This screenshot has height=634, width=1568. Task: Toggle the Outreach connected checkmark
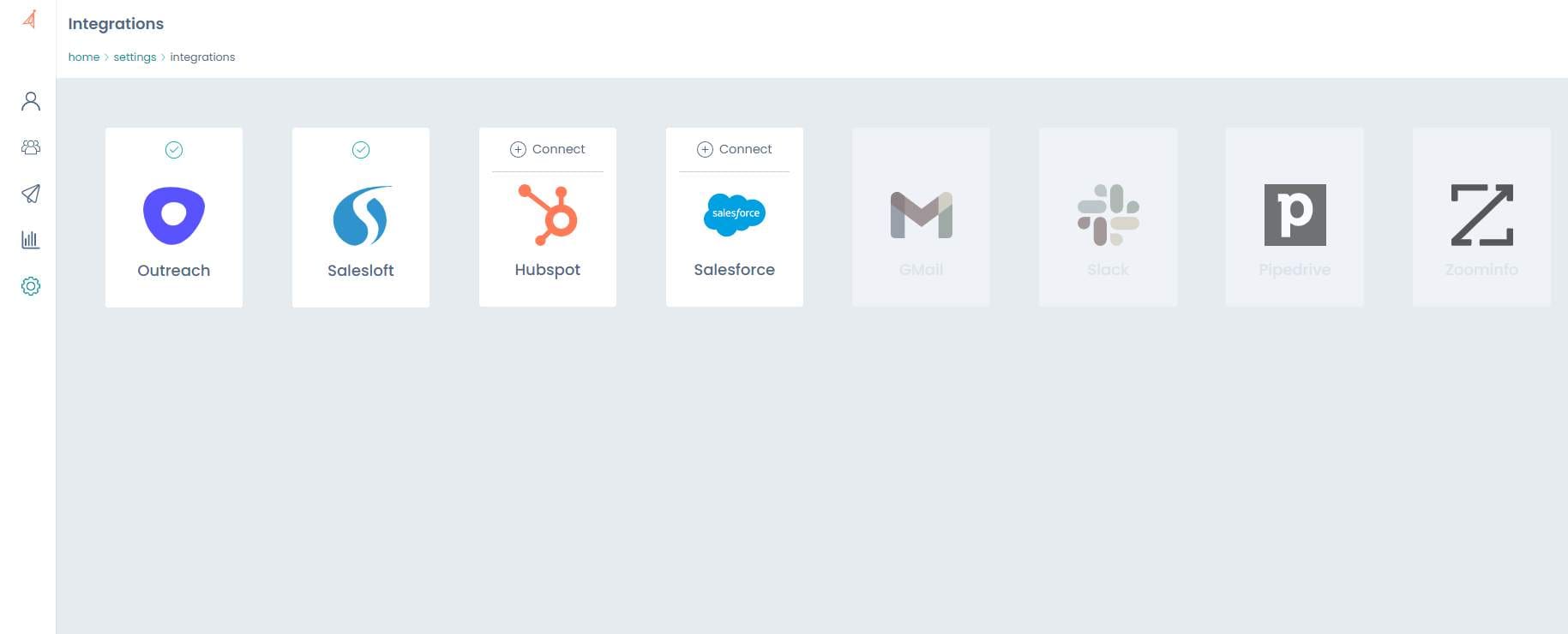click(174, 150)
